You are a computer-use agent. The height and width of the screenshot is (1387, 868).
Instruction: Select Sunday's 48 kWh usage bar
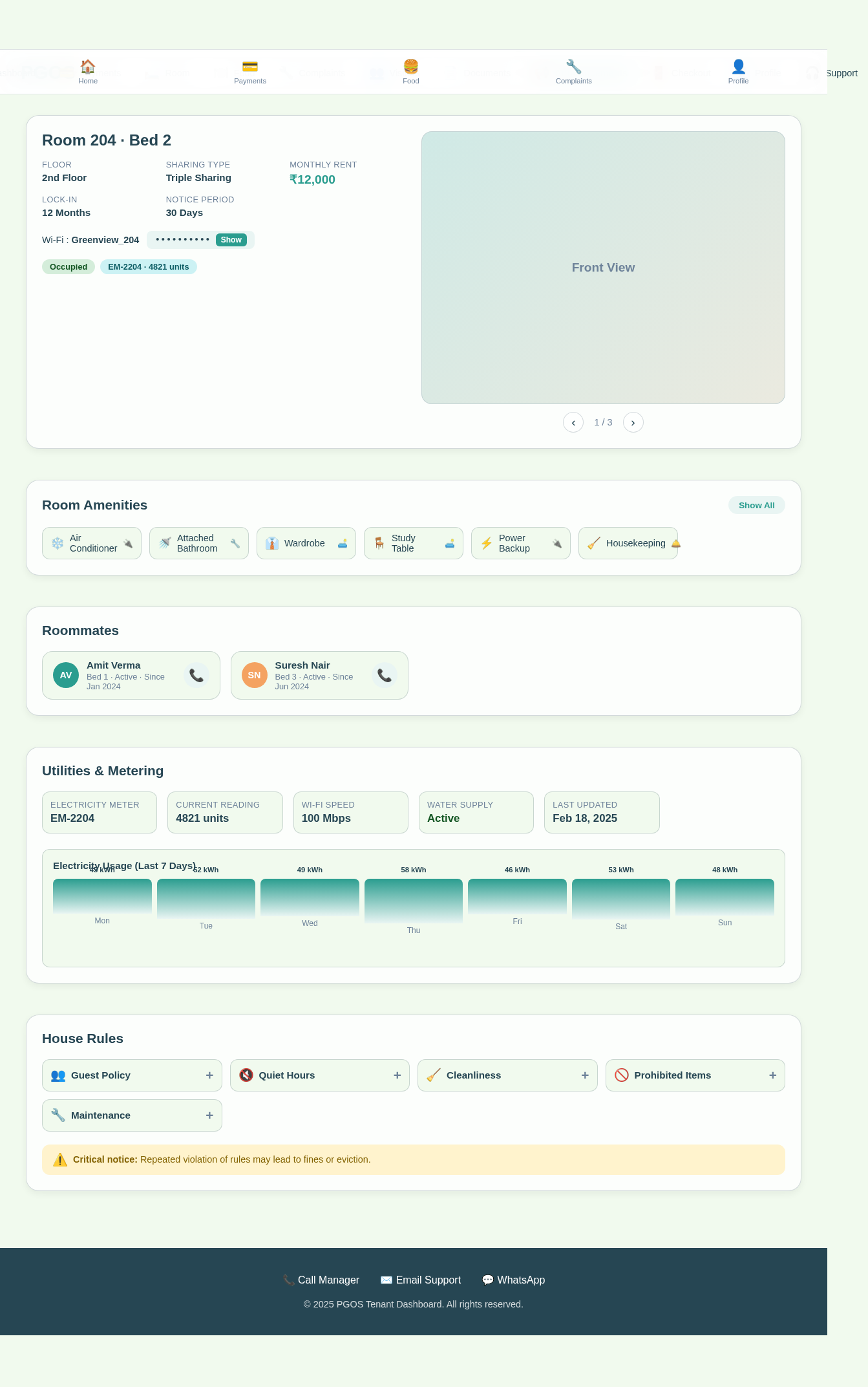click(x=725, y=897)
